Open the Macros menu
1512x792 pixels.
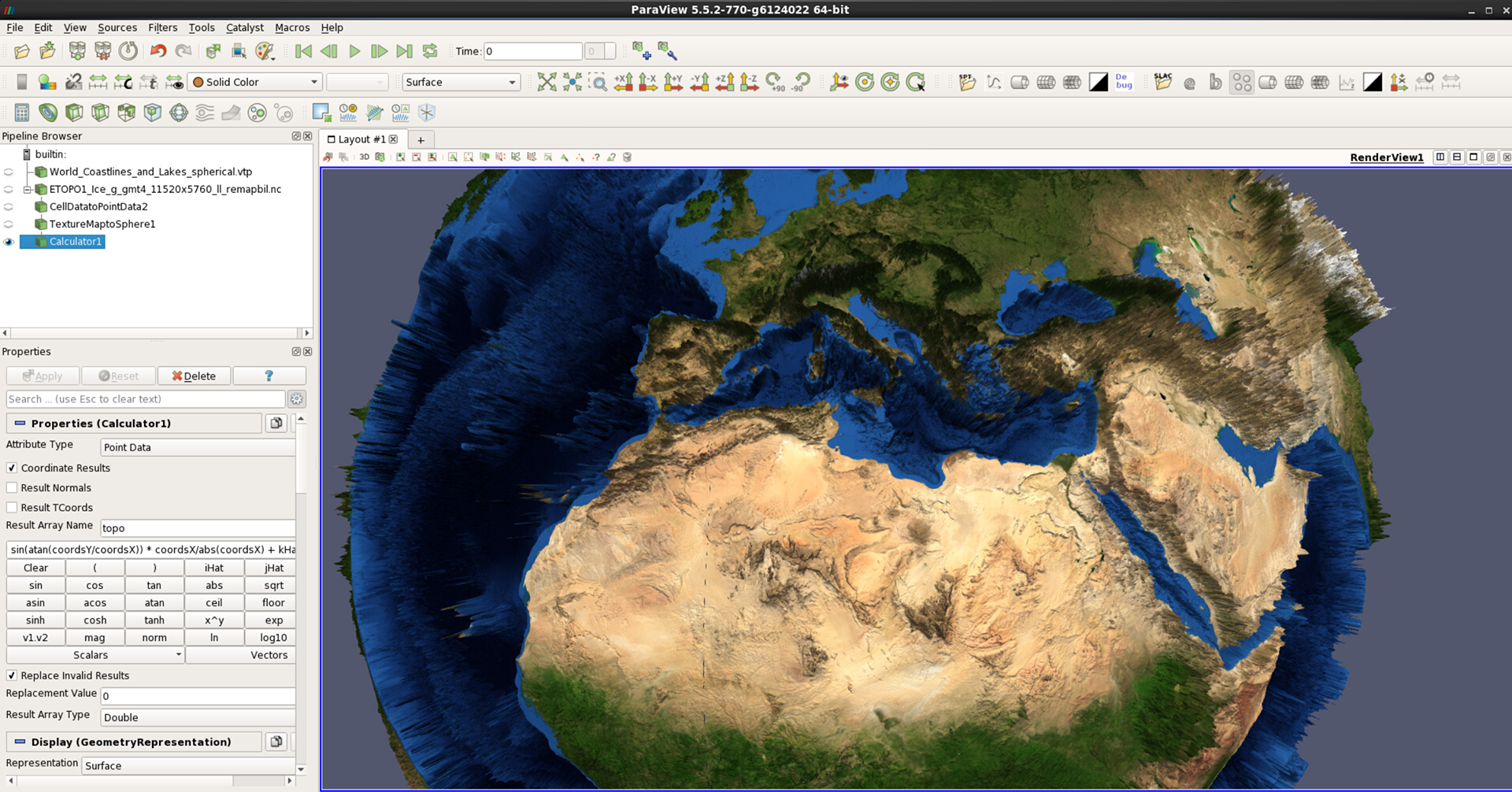click(292, 28)
